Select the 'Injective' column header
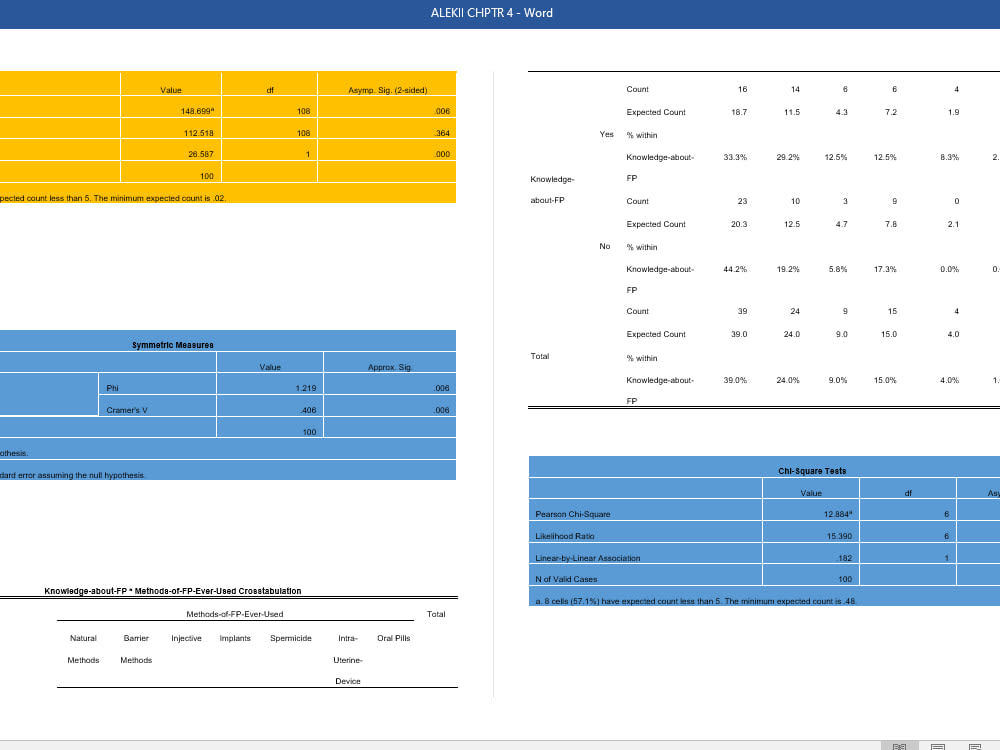 click(x=186, y=638)
